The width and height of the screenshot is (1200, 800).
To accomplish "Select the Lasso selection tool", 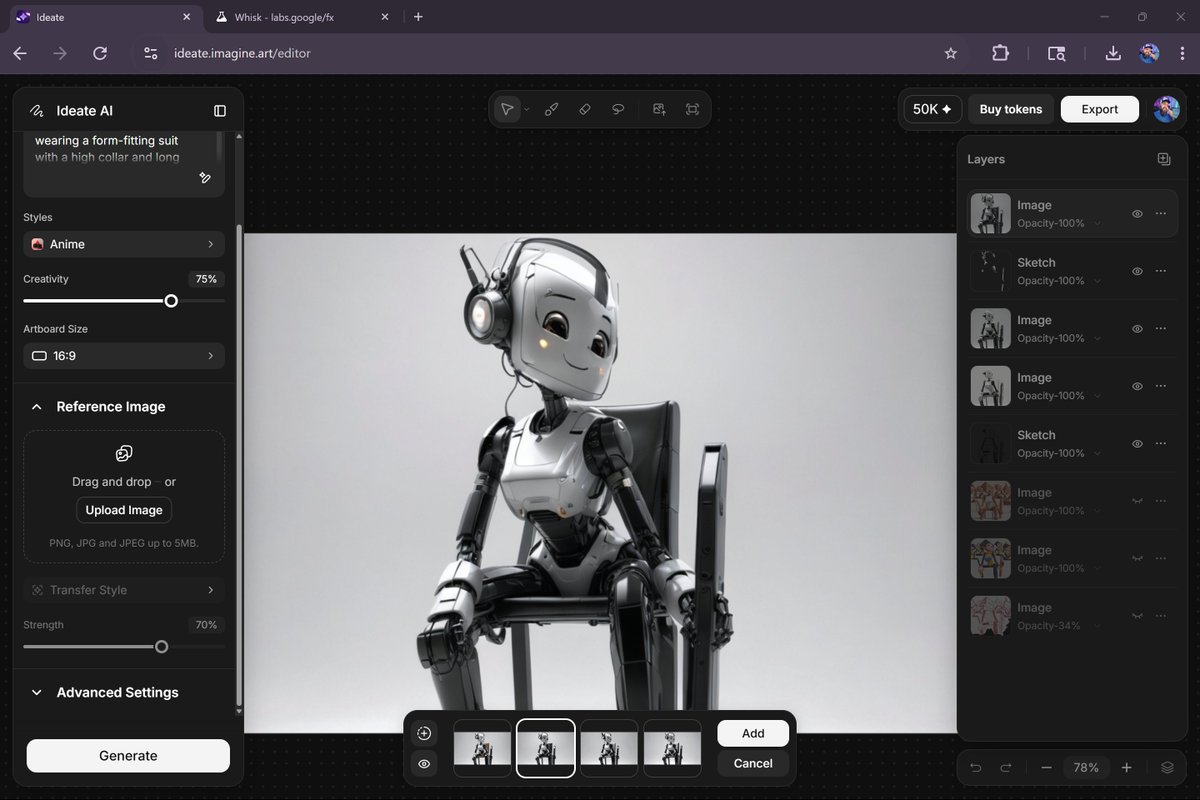I will tap(619, 109).
